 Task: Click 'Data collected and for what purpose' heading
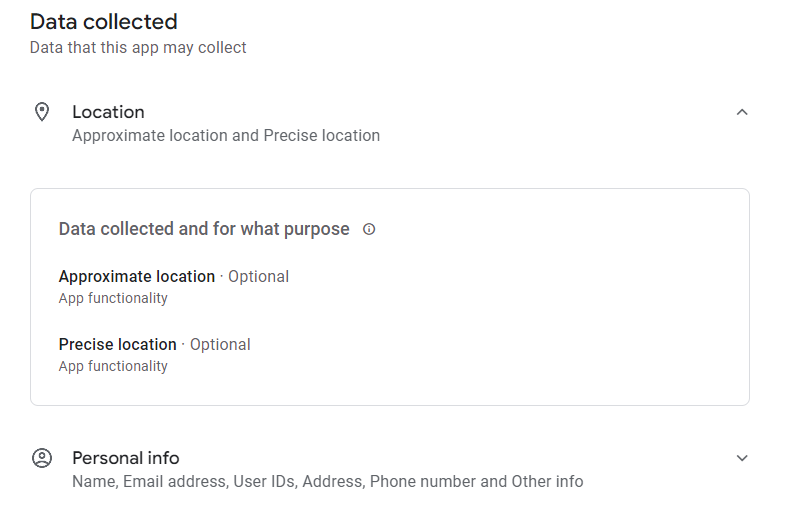(204, 229)
